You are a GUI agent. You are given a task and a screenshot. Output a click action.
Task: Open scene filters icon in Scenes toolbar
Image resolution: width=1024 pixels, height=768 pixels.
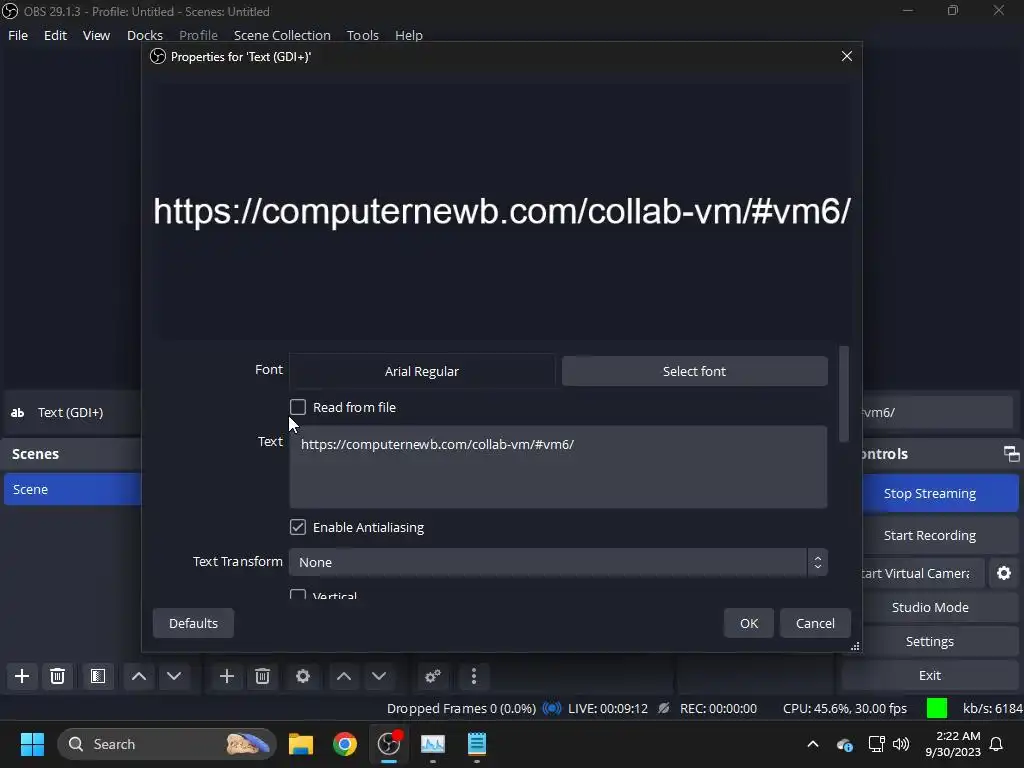coord(98,676)
